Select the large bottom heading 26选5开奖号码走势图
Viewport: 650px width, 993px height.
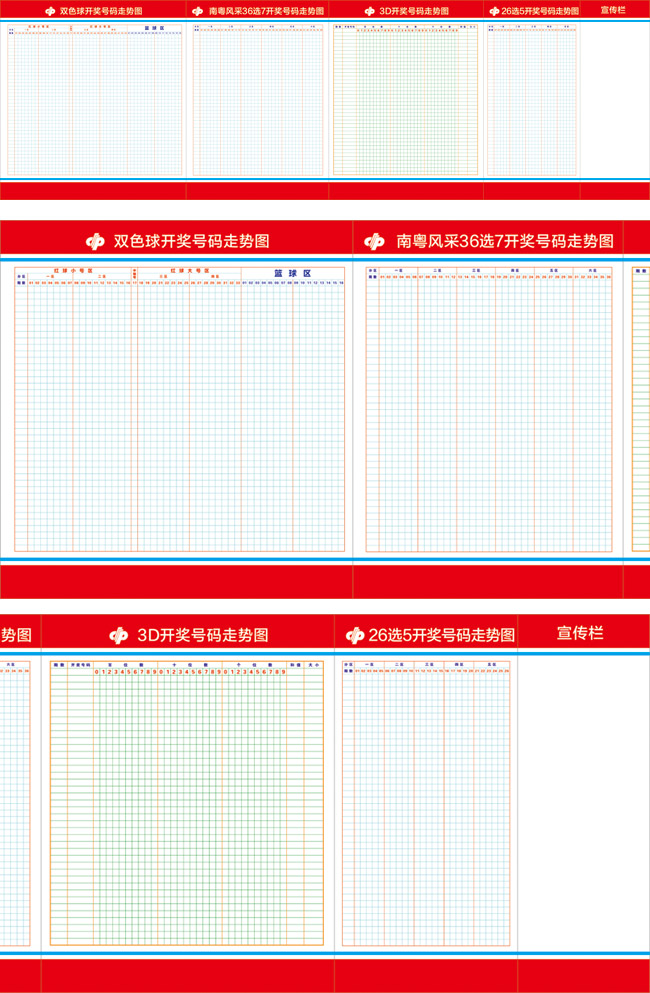click(x=442, y=635)
